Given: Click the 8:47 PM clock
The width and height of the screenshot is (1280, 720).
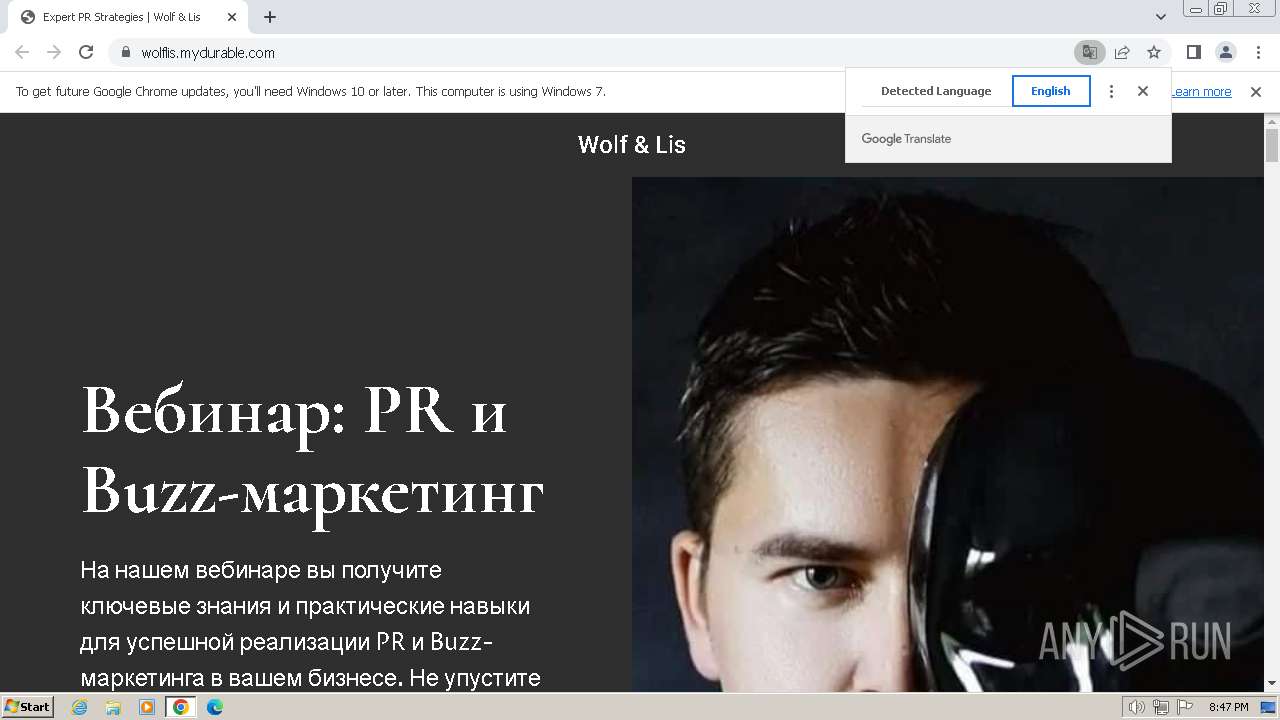Looking at the screenshot, I should 1229,707.
